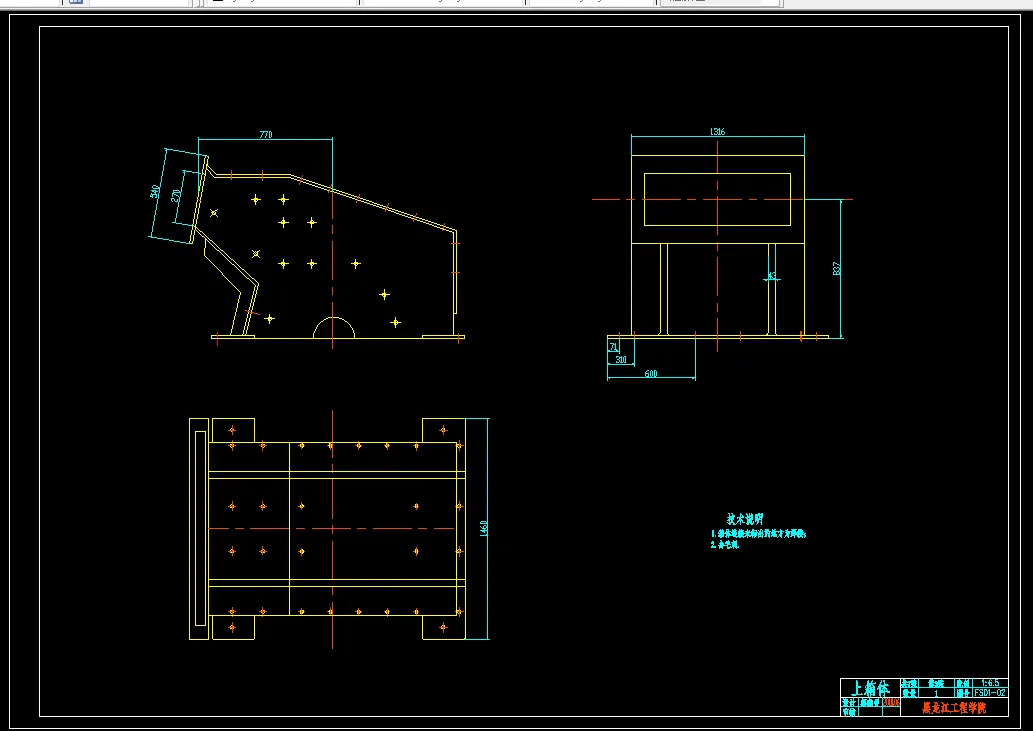
Task: Click the 310 dimension text
Action: pos(621,360)
